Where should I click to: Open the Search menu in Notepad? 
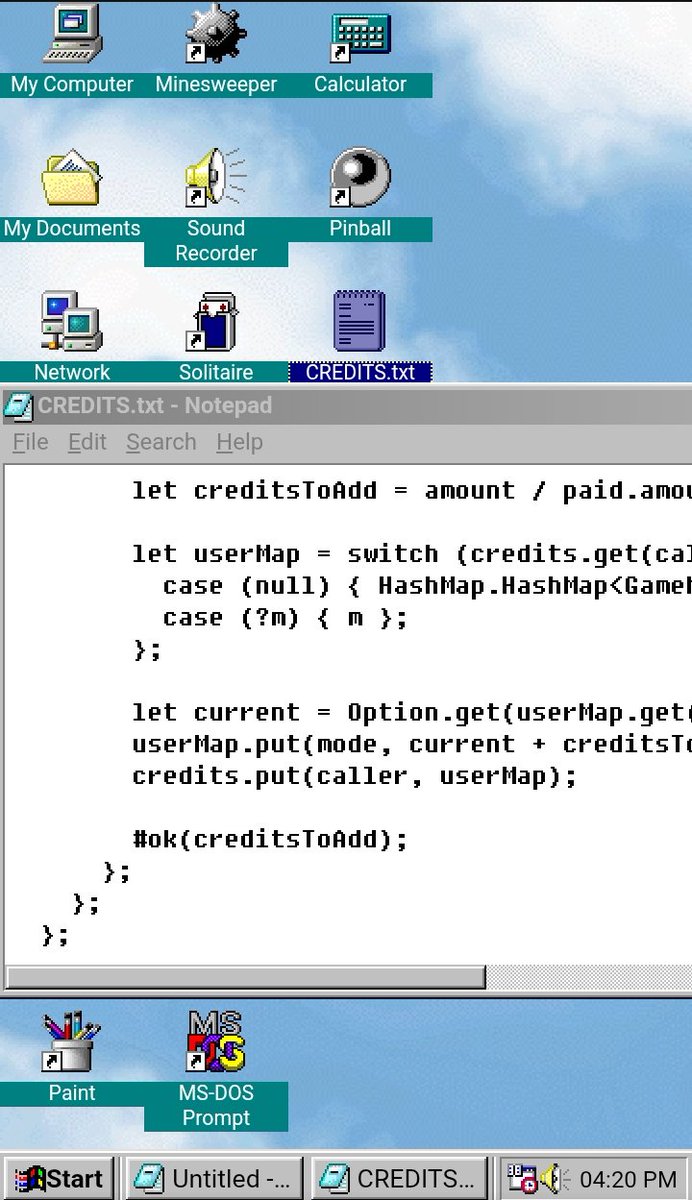(161, 442)
